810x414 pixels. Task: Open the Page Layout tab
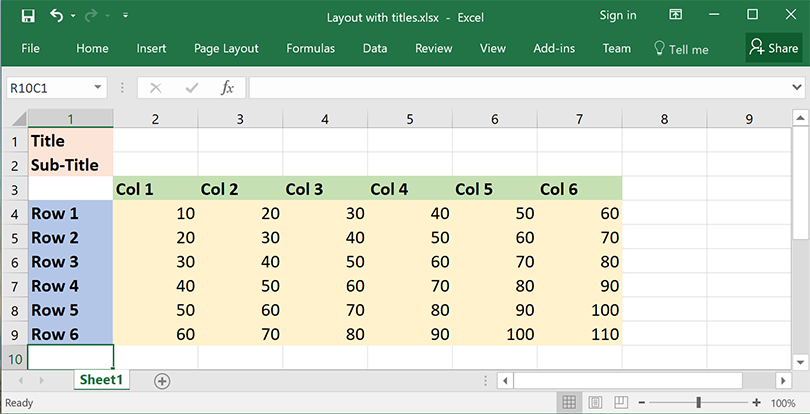coord(226,49)
